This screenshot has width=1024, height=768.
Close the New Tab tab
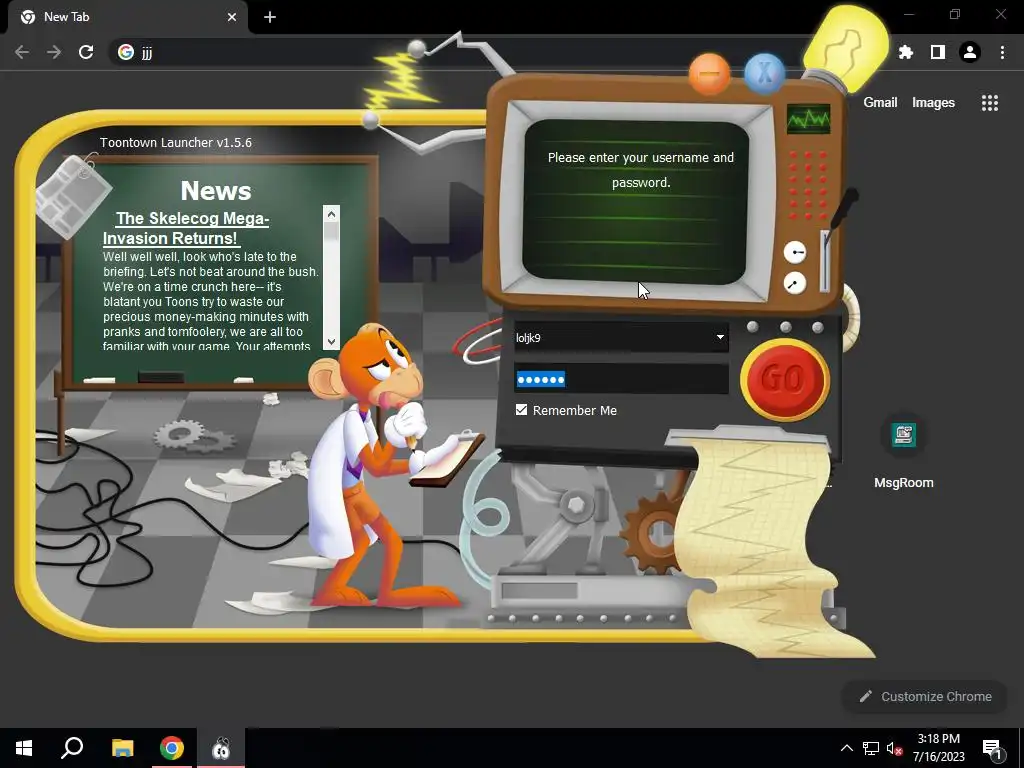[x=232, y=17]
